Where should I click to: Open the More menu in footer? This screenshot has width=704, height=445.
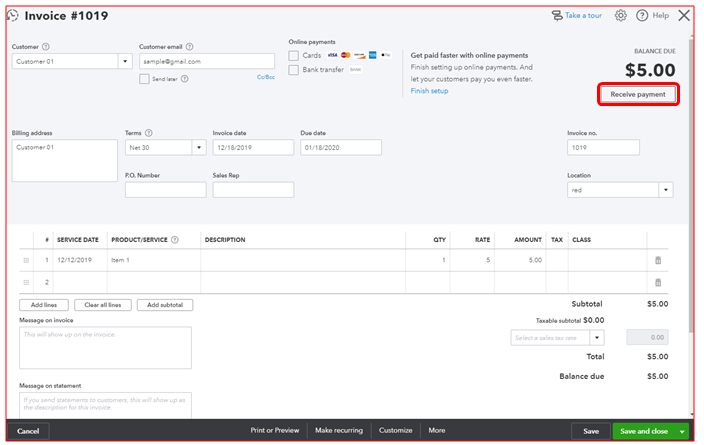pyautogui.click(x=437, y=430)
